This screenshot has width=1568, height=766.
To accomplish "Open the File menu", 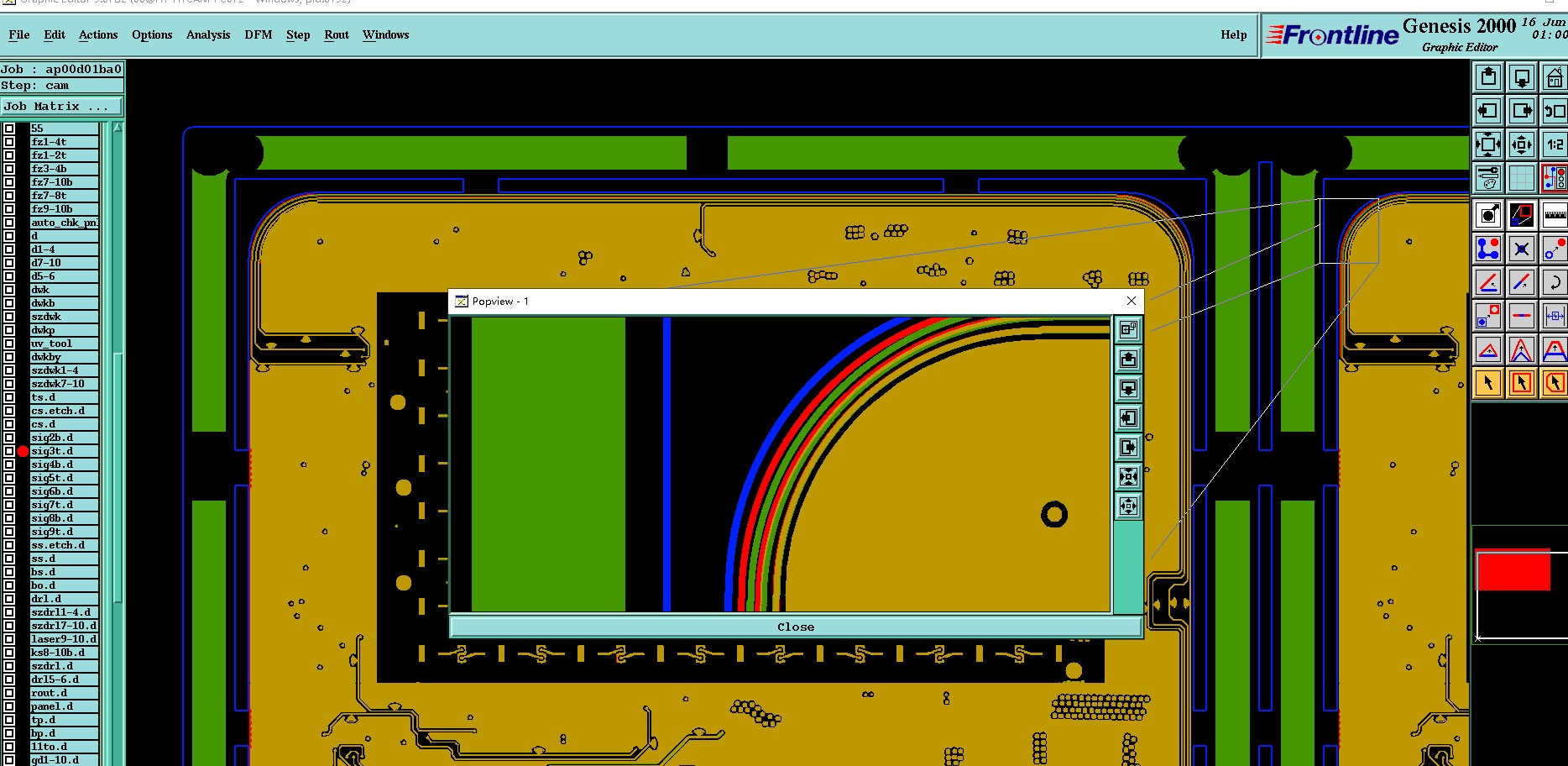I will coord(18,34).
